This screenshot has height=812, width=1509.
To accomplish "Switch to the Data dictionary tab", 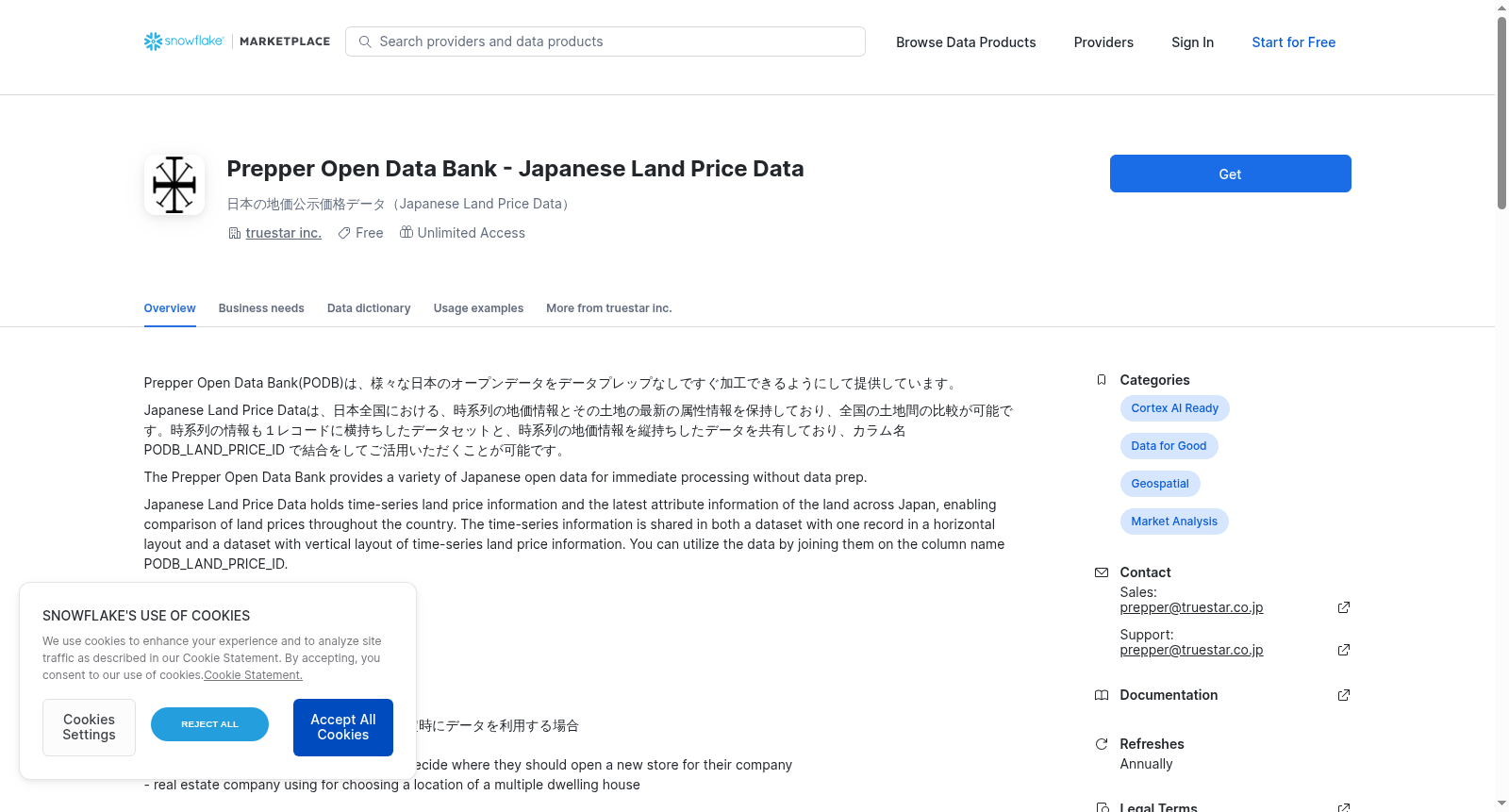I will (369, 308).
